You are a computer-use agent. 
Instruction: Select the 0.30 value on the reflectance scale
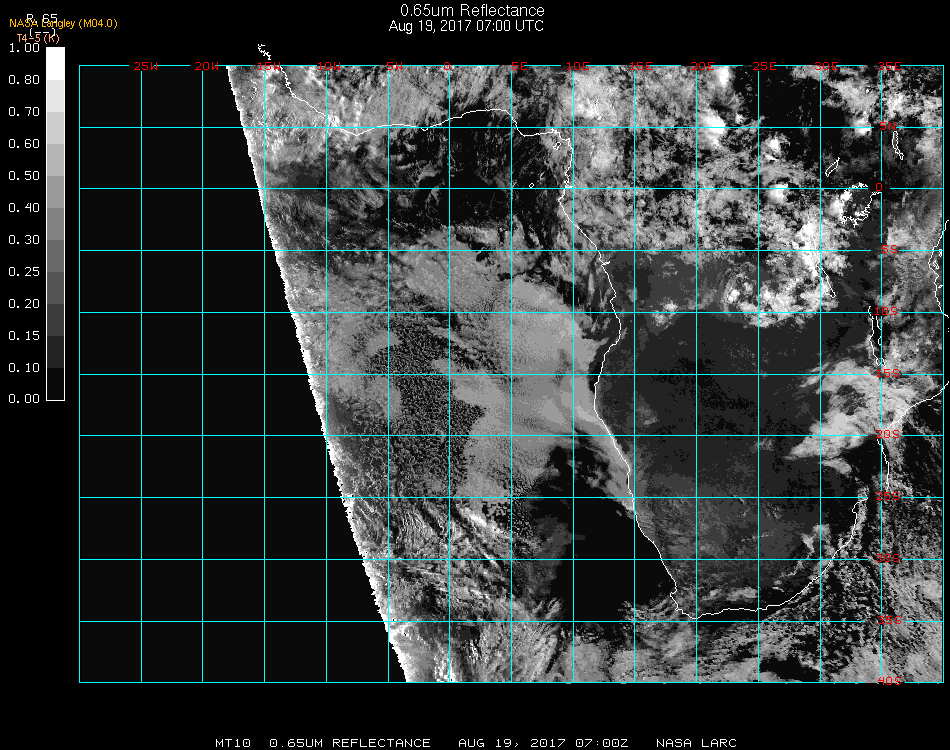pyautogui.click(x=24, y=241)
